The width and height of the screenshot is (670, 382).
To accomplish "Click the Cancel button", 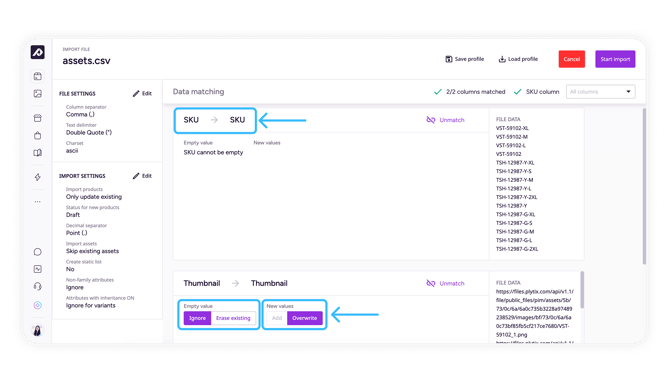I will (572, 59).
